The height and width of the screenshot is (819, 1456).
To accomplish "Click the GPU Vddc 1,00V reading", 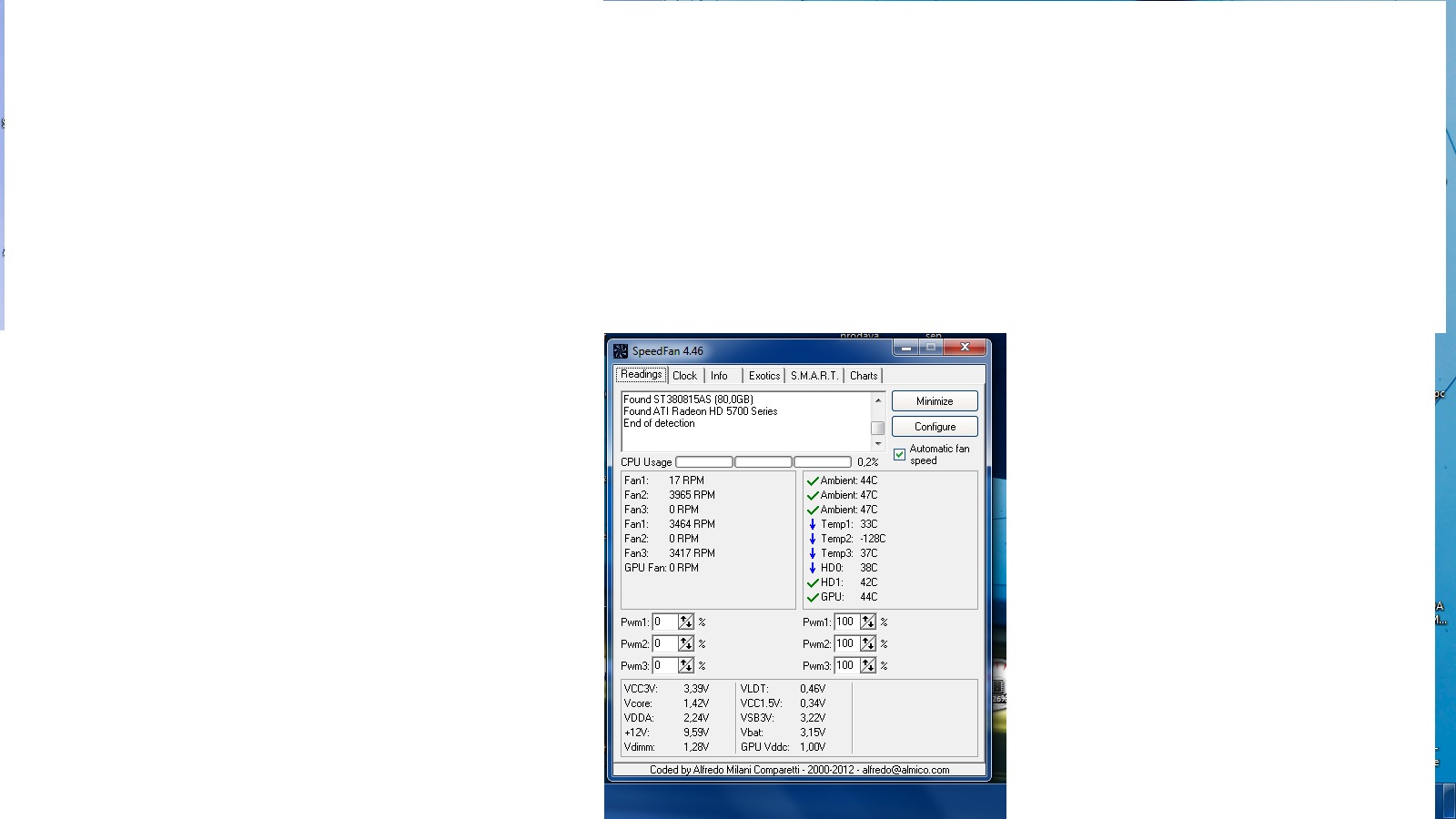I will coord(784,747).
